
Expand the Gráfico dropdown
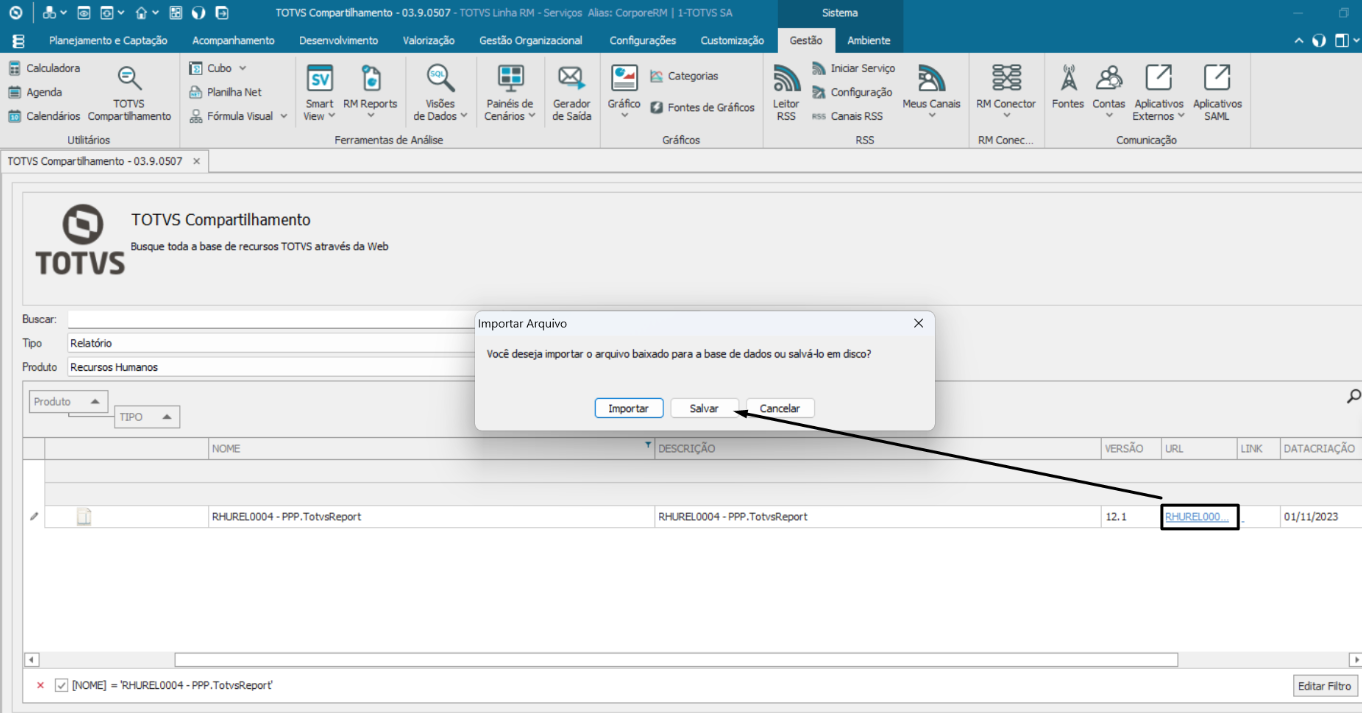[x=624, y=116]
